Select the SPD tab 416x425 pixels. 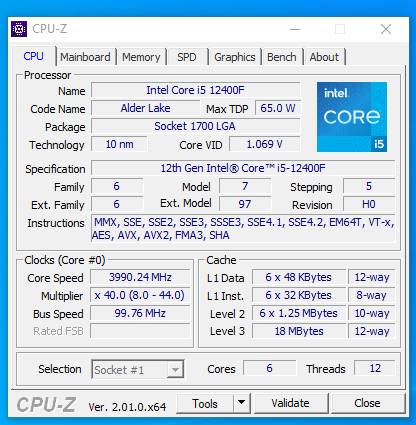[x=187, y=57]
